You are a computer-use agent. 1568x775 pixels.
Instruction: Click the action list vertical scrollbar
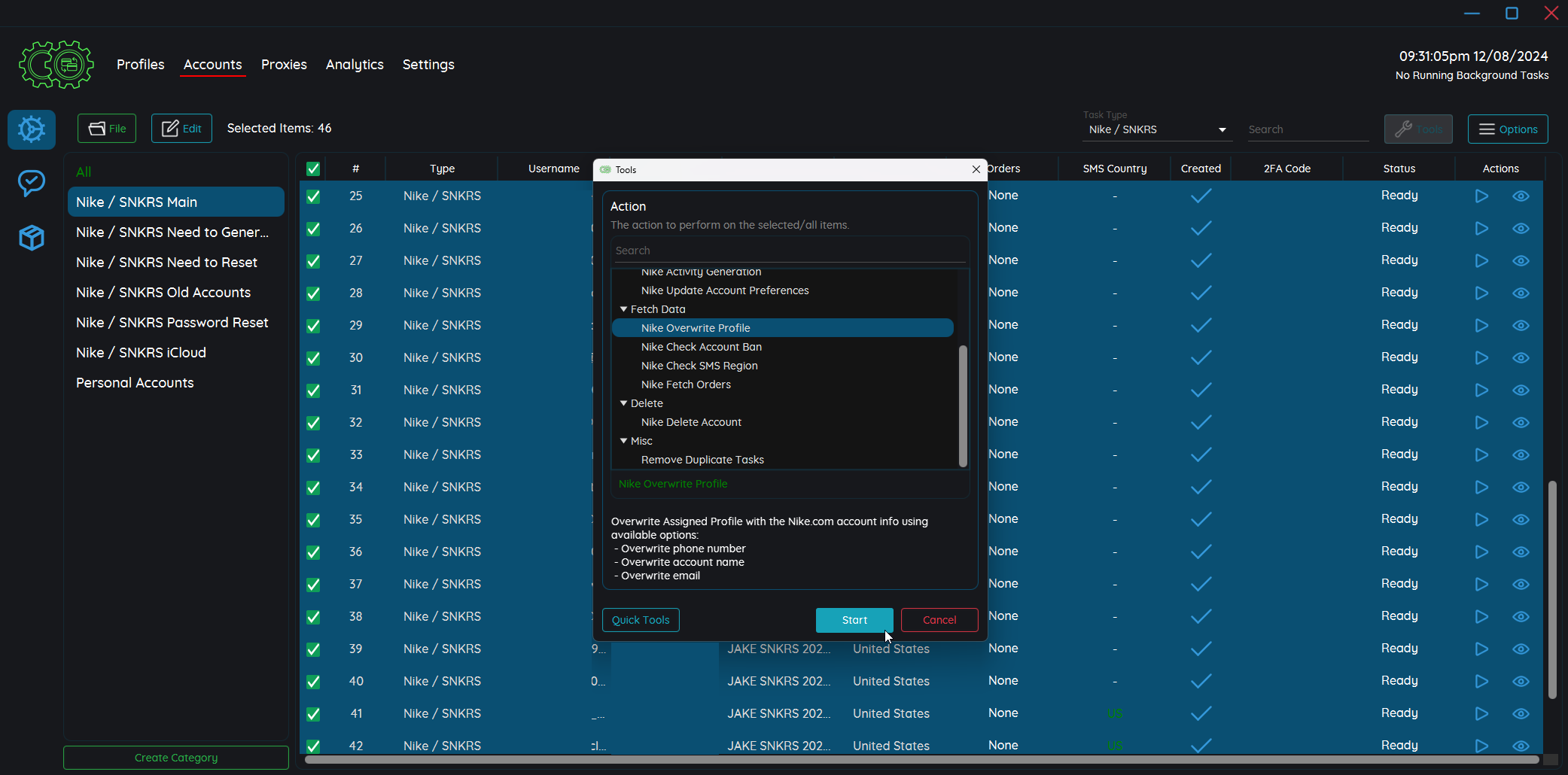pyautogui.click(x=963, y=406)
